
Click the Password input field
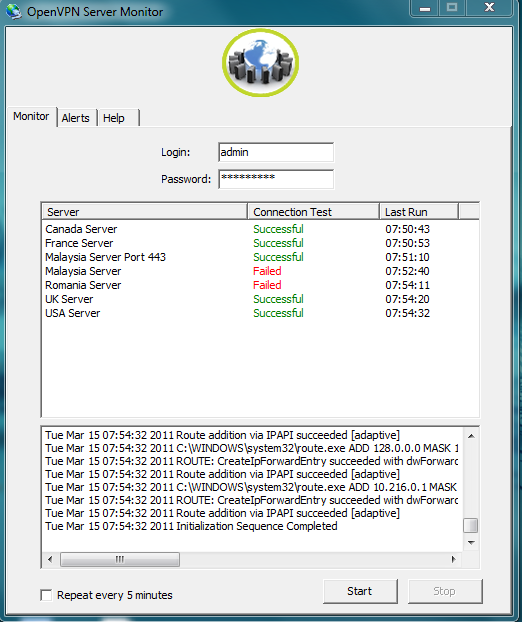(x=276, y=179)
